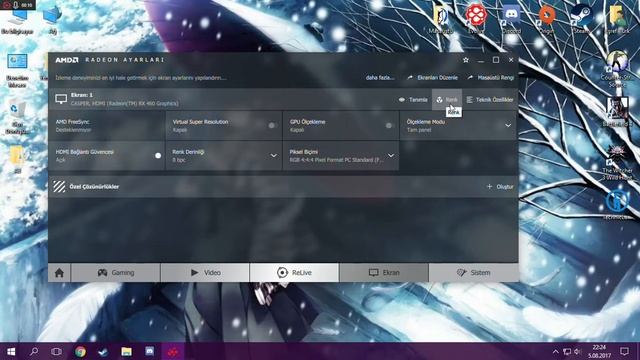Open the Geri Dönüşüm recycle bin icon
The image size is (640, 360).
[x=17, y=118]
